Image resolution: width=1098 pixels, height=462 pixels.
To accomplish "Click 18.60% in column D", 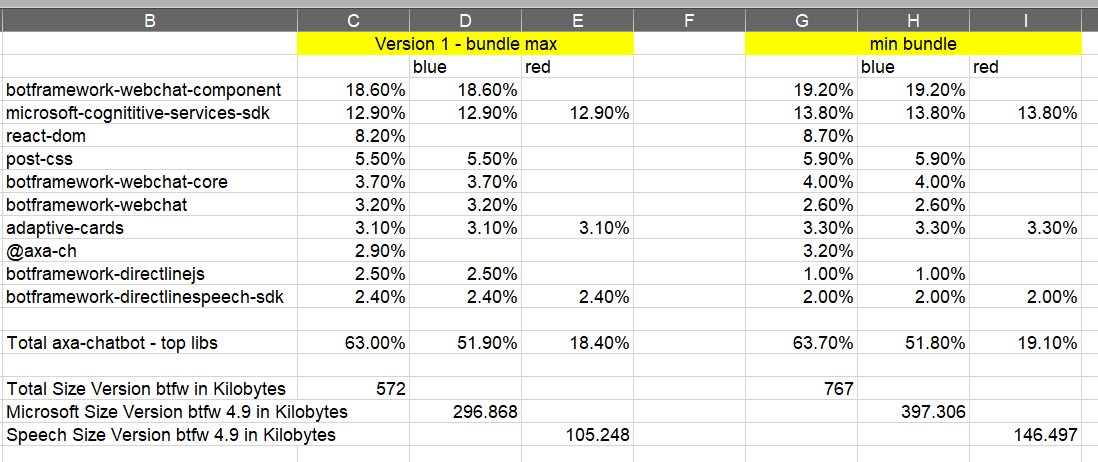I will click(487, 90).
